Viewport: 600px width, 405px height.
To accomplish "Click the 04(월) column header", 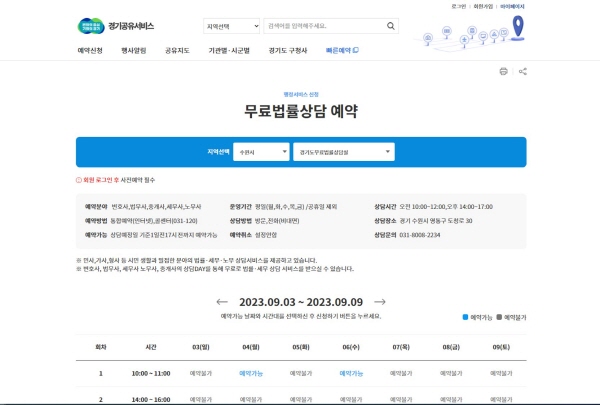I will (251, 347).
